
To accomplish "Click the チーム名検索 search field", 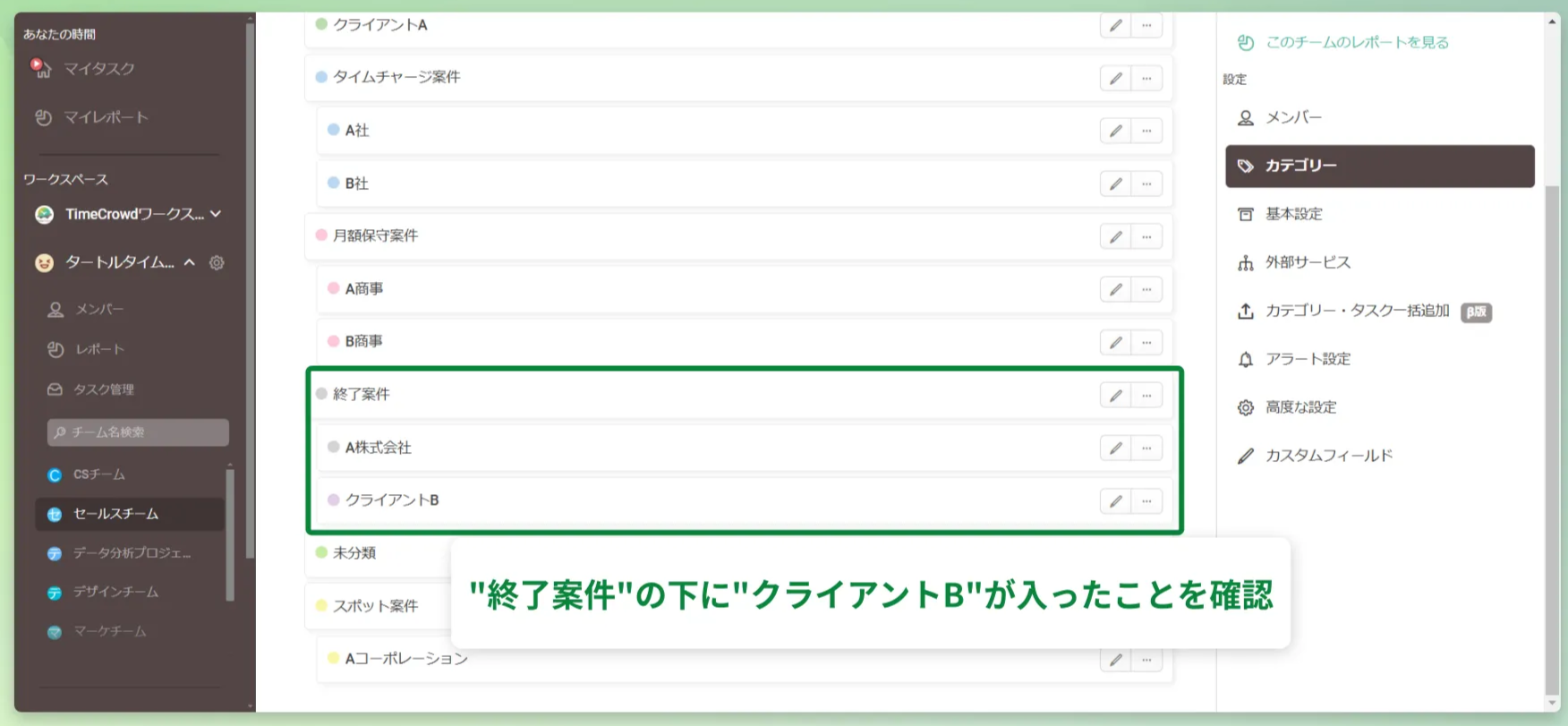I will pos(138,432).
